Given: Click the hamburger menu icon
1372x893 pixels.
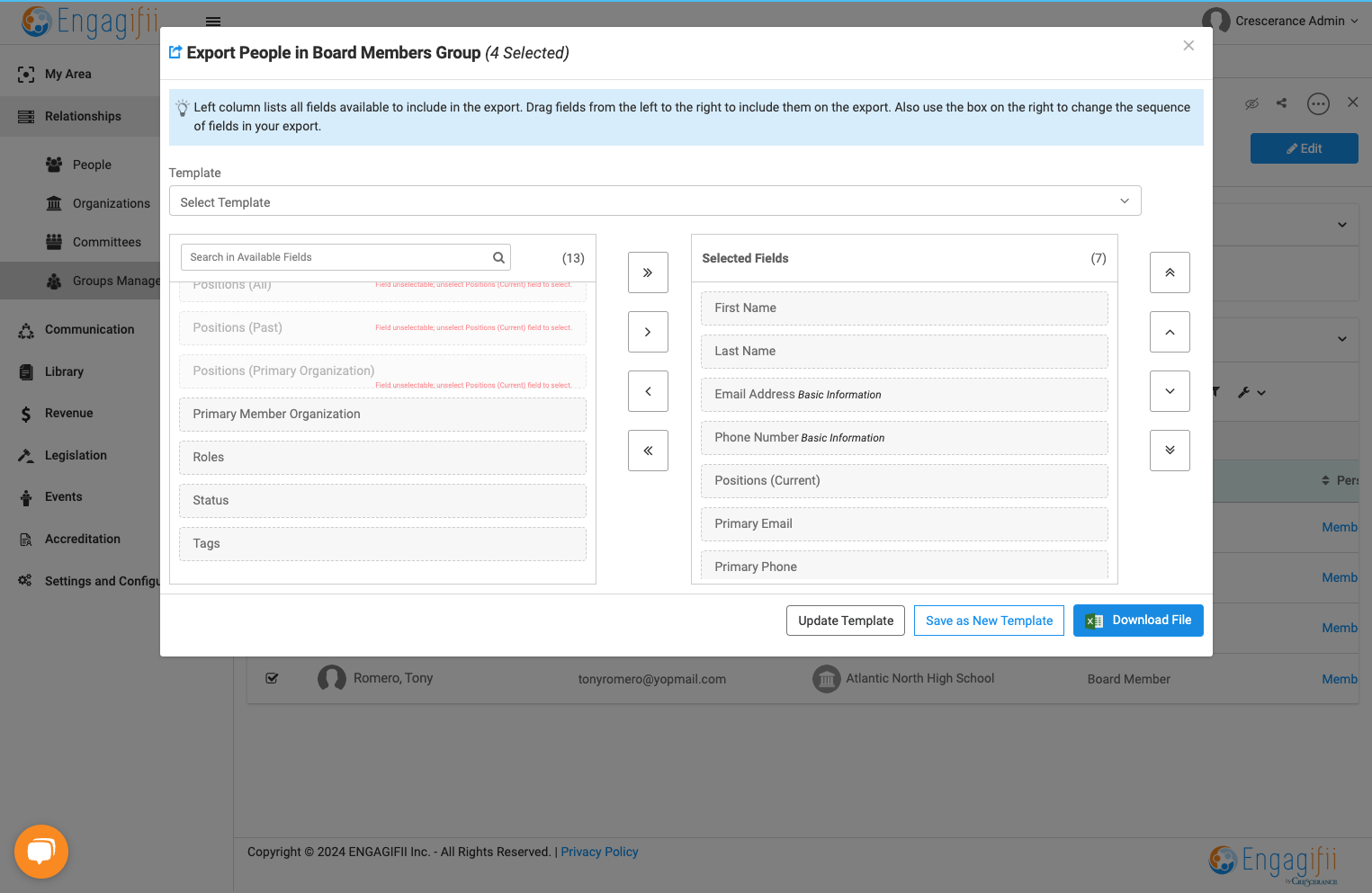Looking at the screenshot, I should (x=213, y=22).
